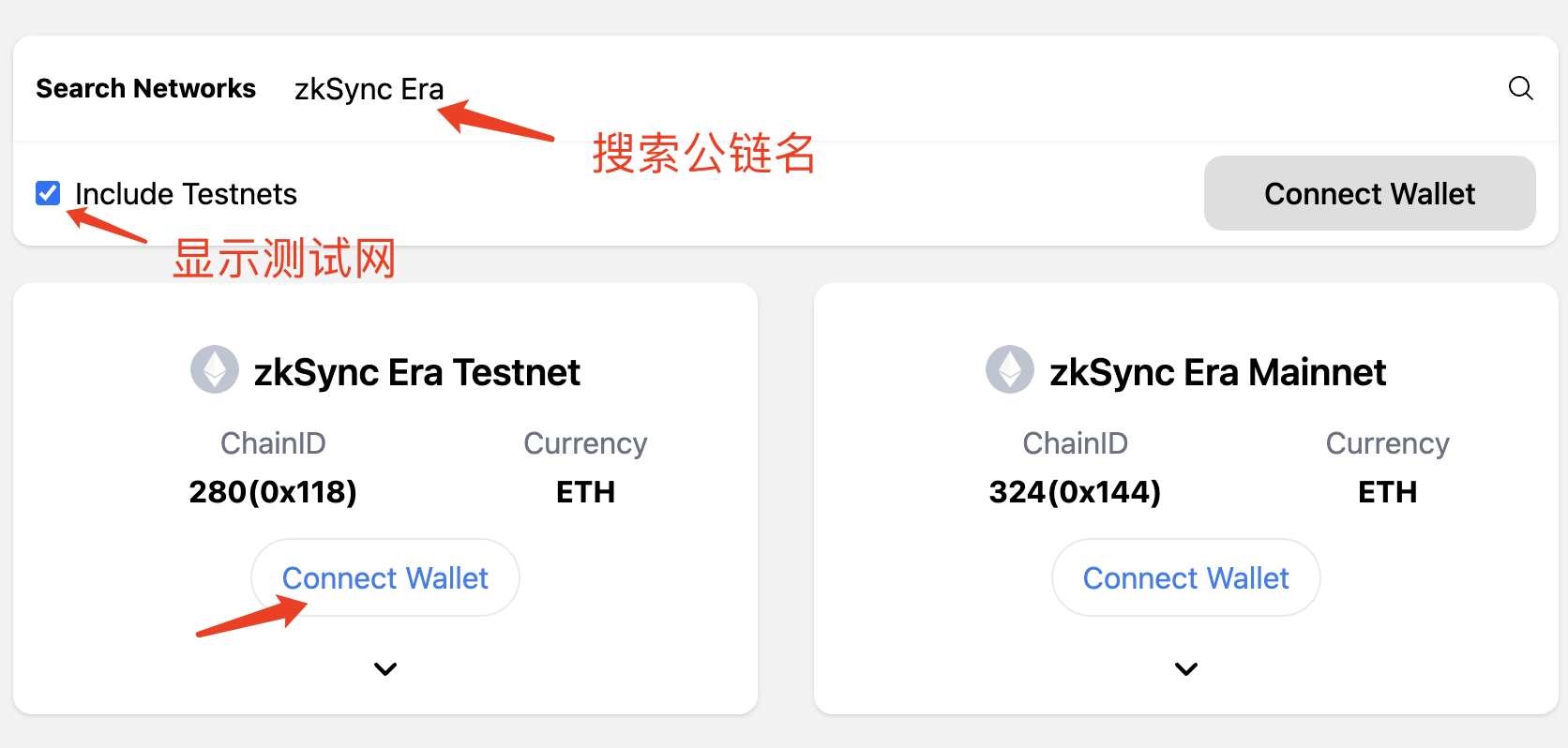Click the zkSync Era Testnet Ethereum logo
This screenshot has height=748, width=1568.
(x=215, y=369)
